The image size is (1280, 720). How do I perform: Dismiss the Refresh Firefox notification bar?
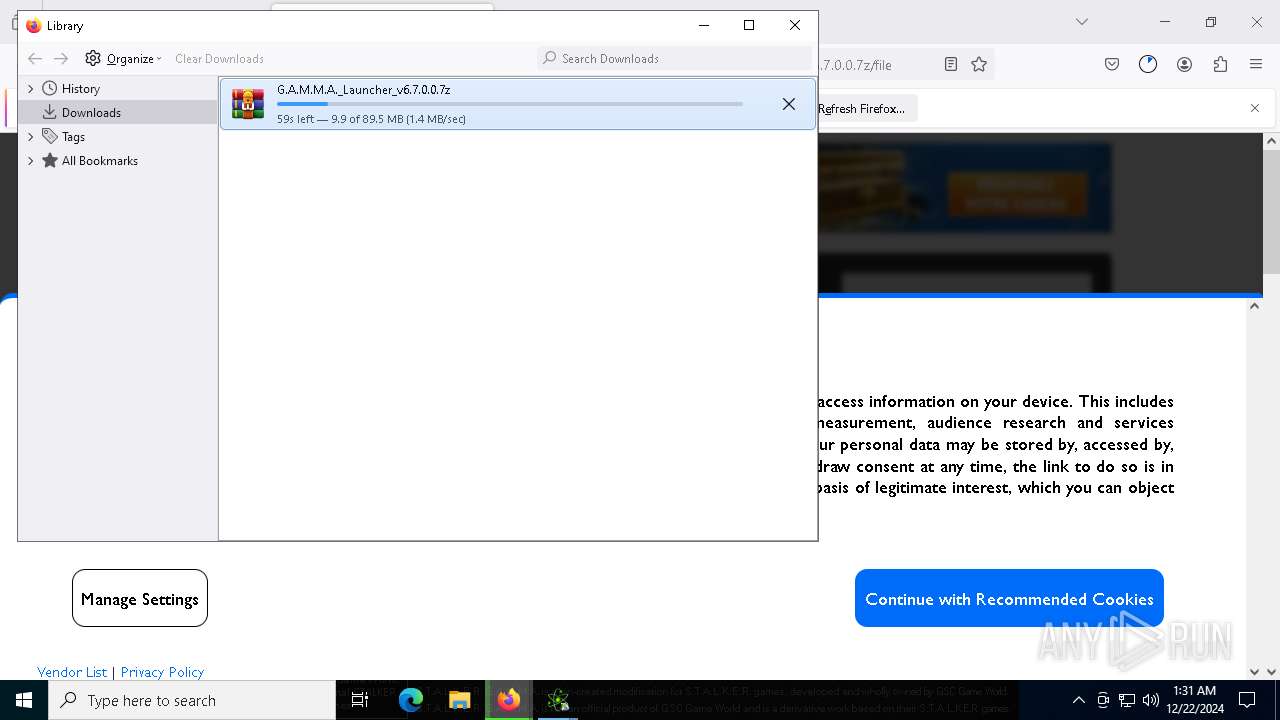(x=1255, y=108)
